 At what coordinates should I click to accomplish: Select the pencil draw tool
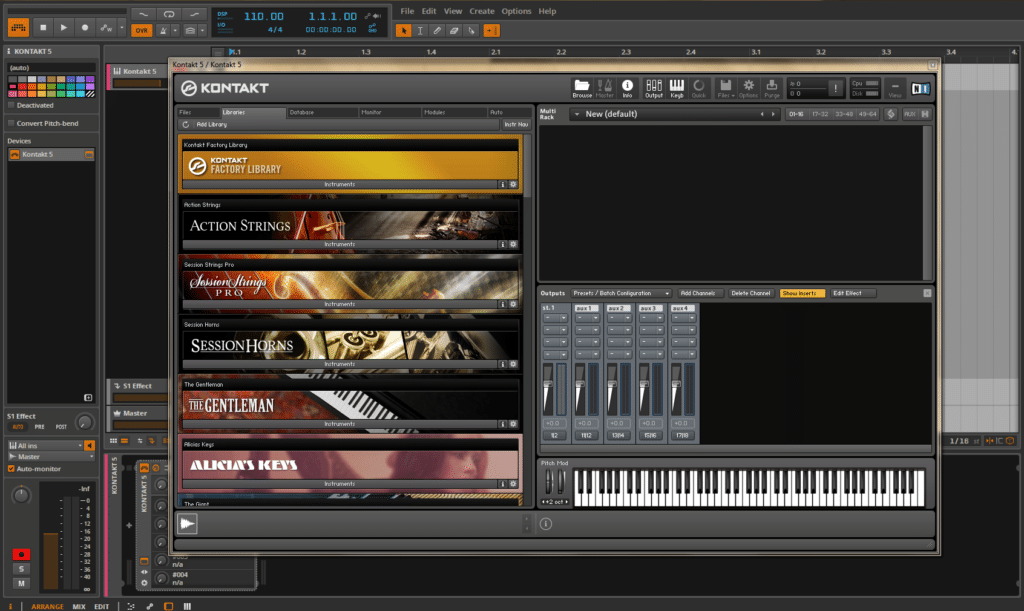click(x=438, y=30)
